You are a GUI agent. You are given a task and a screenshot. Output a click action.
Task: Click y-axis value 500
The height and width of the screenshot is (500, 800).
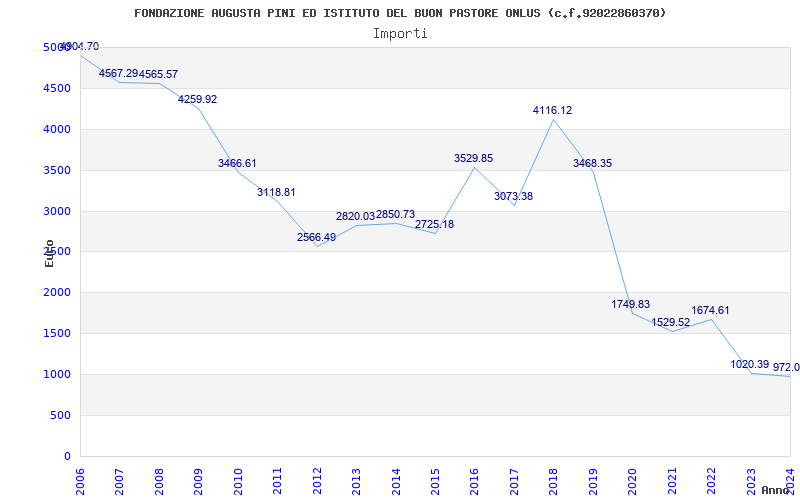coord(61,415)
